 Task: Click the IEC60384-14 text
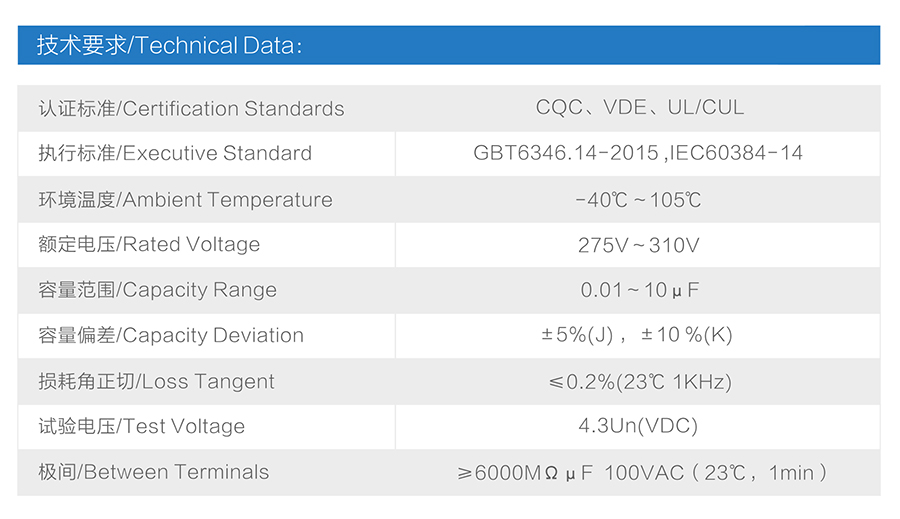736,153
